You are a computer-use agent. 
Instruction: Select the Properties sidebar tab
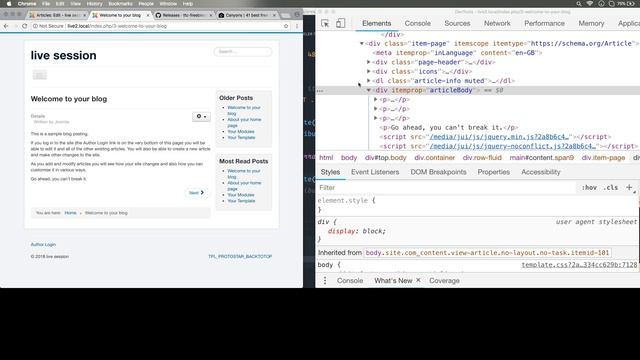493,172
